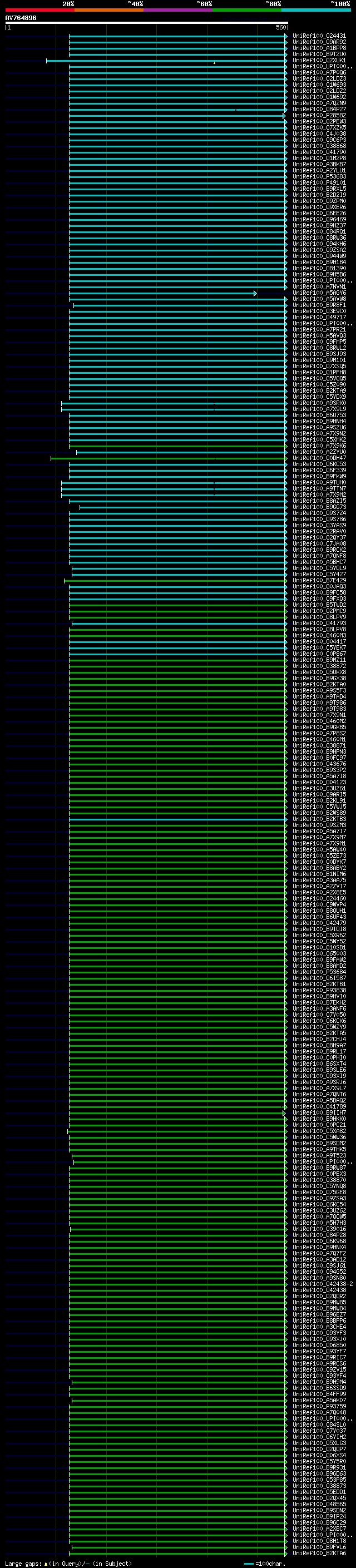
Task: Select label UniRef100_Q38872
Action: pos(319,666)
